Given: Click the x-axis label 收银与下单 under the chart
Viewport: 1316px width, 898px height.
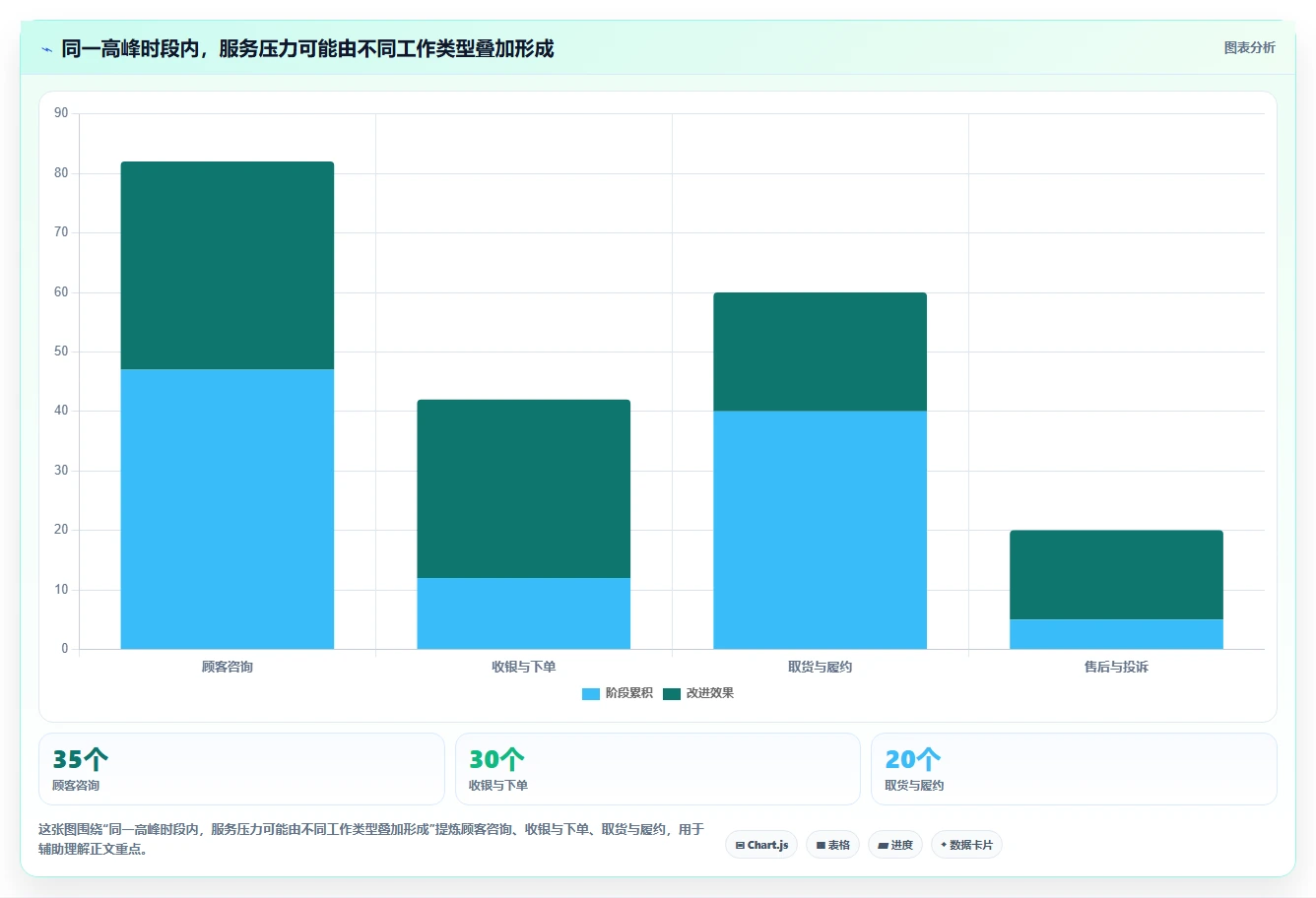Looking at the screenshot, I should pyautogui.click(x=524, y=667).
